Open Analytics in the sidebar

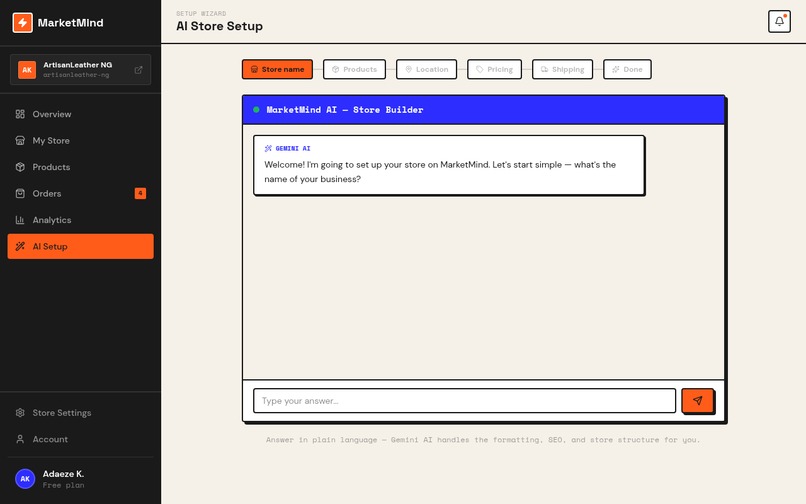tap(80, 220)
